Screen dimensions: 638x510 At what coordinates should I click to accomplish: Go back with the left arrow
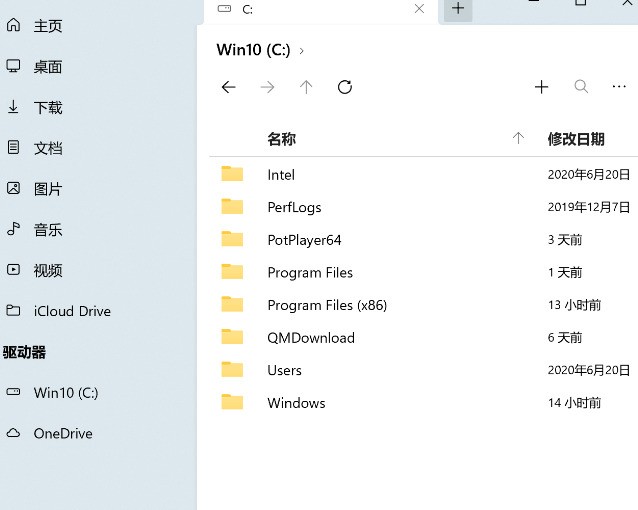tap(229, 87)
